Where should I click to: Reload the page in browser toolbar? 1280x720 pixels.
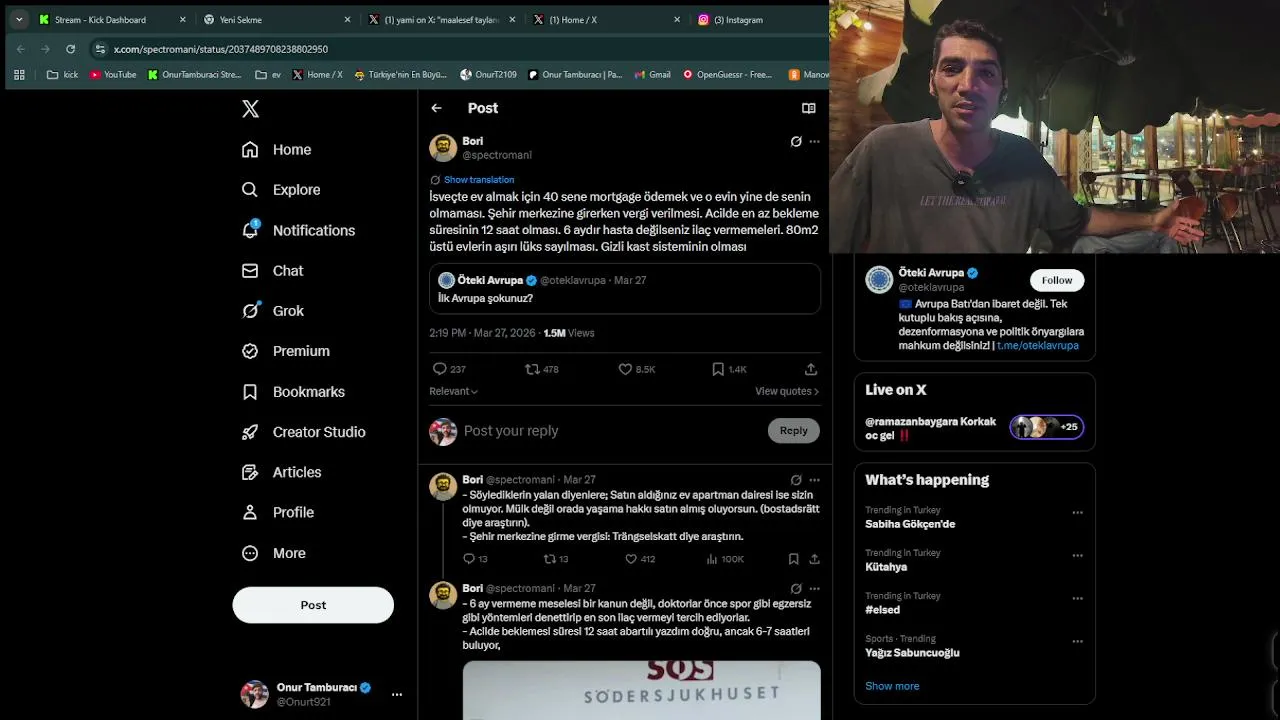[70, 49]
